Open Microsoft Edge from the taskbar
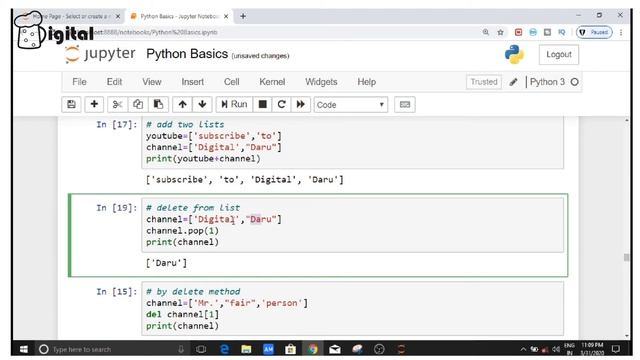The width and height of the screenshot is (640, 360). coord(224,349)
